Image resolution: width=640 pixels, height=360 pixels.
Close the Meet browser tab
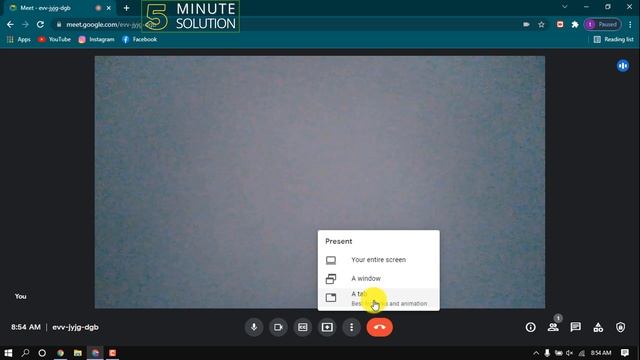109,8
